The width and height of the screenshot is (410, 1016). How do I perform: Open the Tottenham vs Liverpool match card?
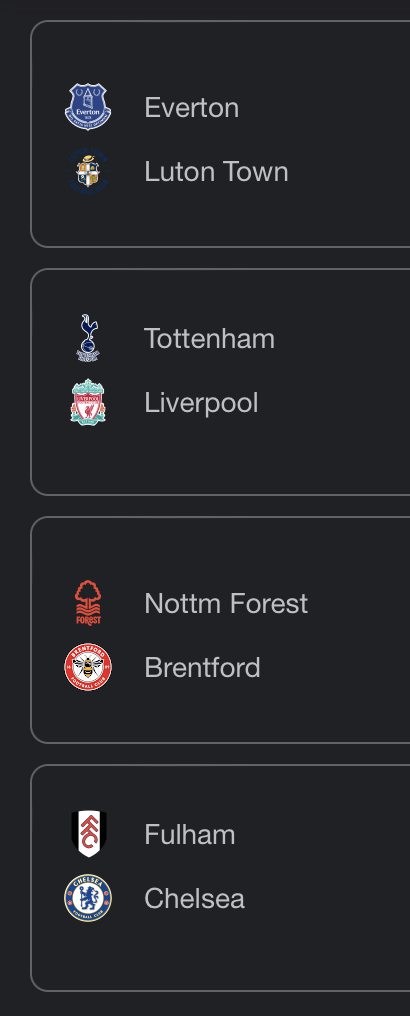click(220, 382)
